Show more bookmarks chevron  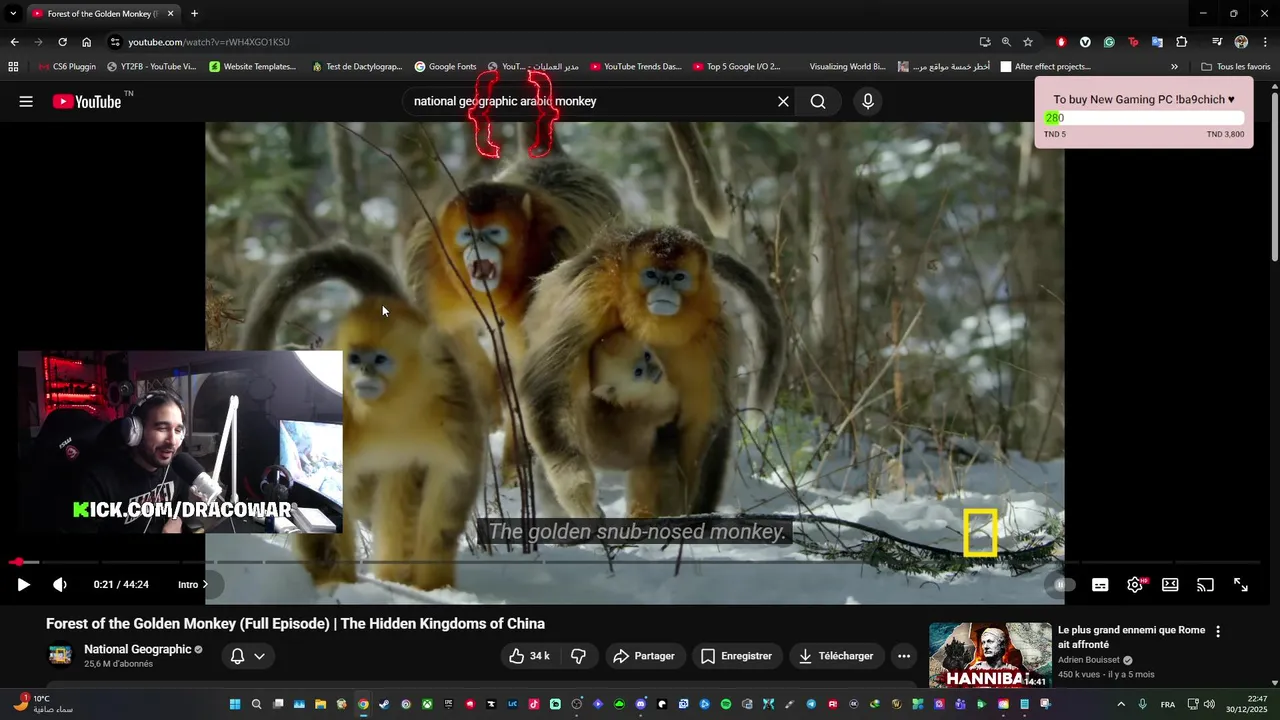pyautogui.click(x=1174, y=67)
